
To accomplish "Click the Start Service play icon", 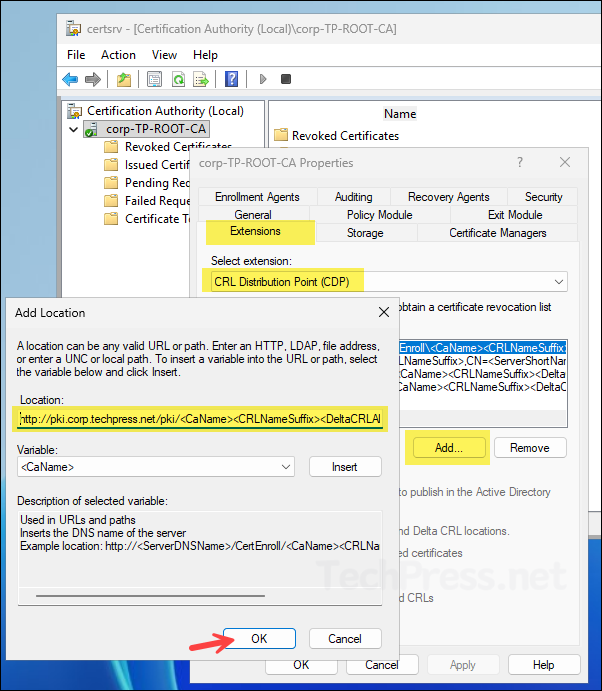I will point(263,79).
